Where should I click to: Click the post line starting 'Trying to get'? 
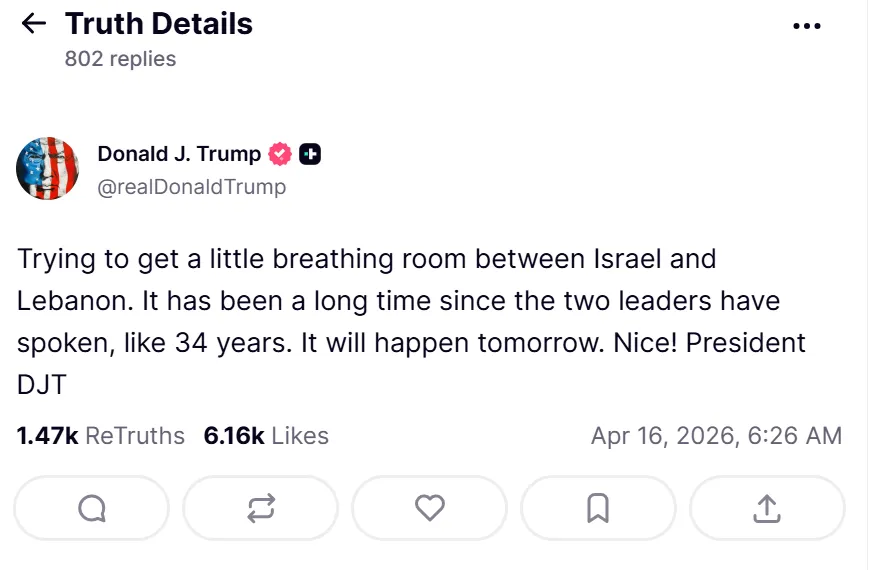point(366,259)
